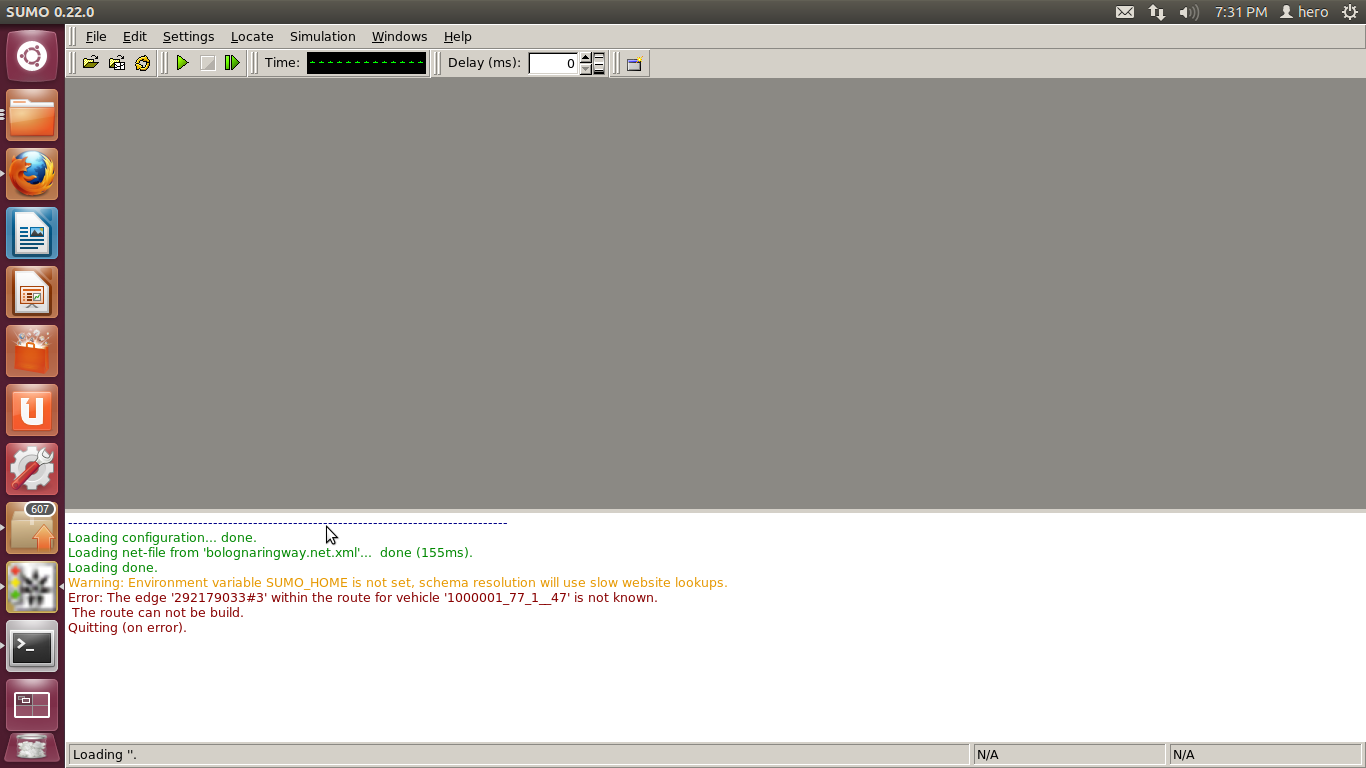Screen dimensions: 1366x768
Task: Open the sound volume indicator
Action: point(1189,12)
